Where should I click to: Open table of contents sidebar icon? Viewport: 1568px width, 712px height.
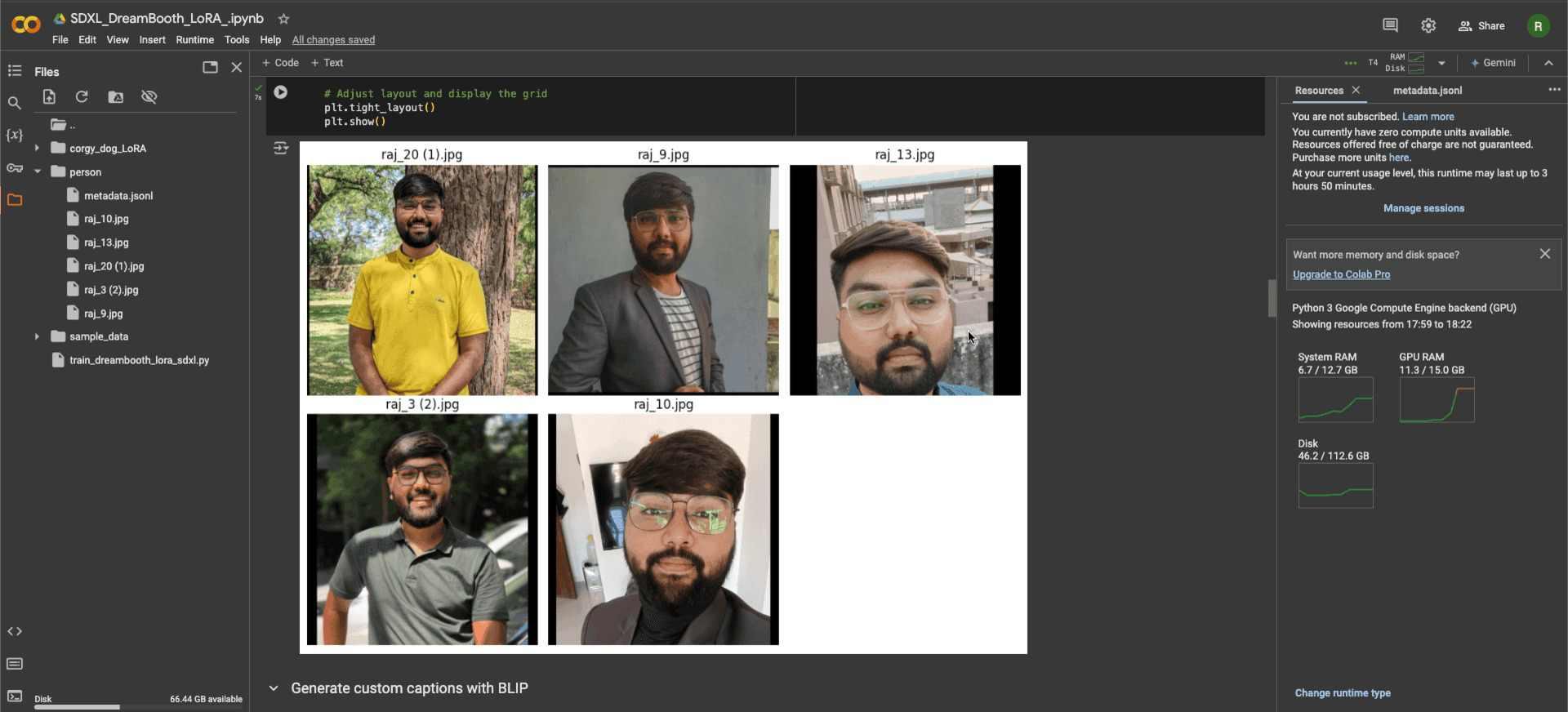[x=15, y=71]
